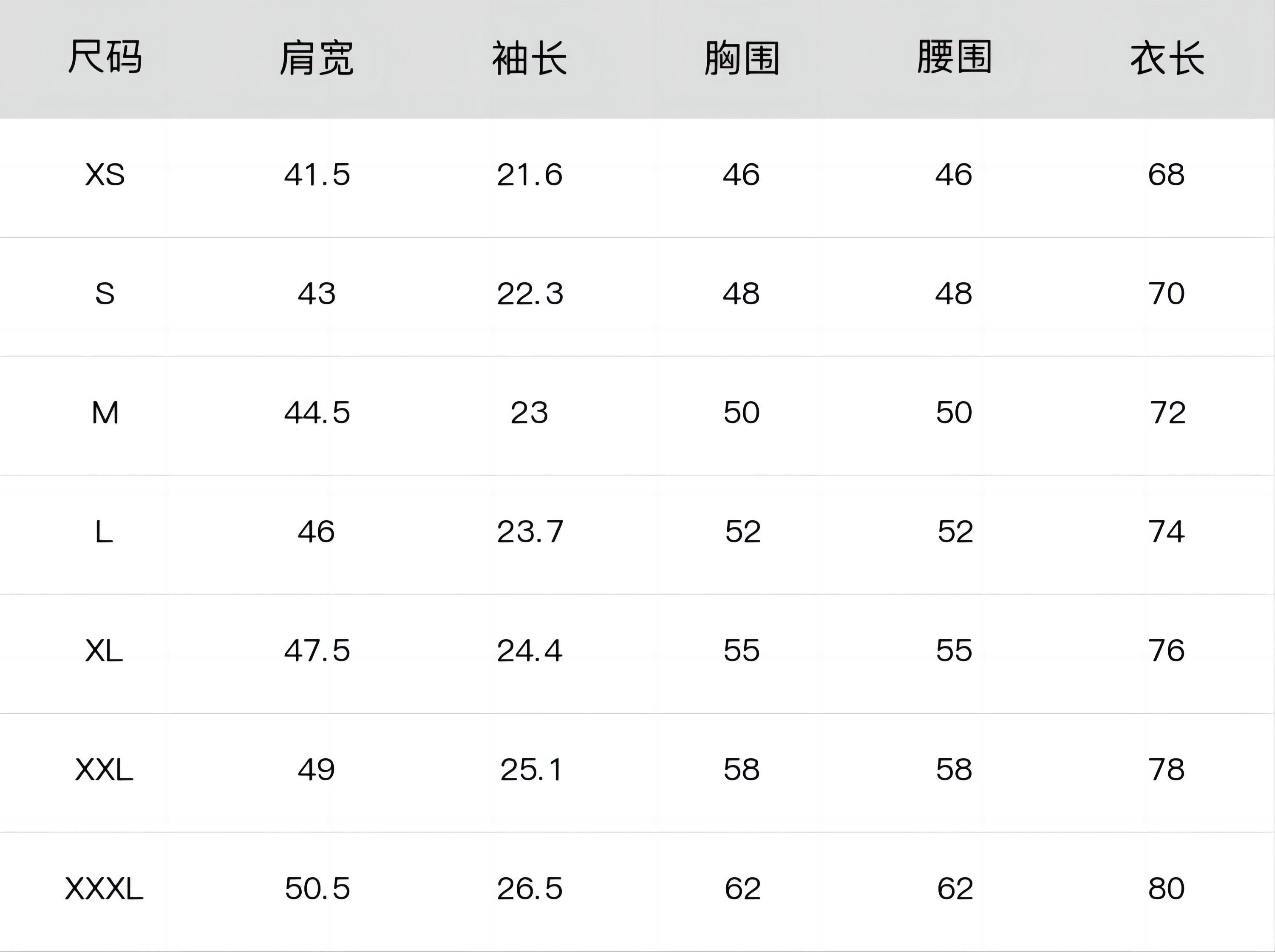Image resolution: width=1275 pixels, height=952 pixels.
Task: Click the S size label
Action: (x=105, y=294)
